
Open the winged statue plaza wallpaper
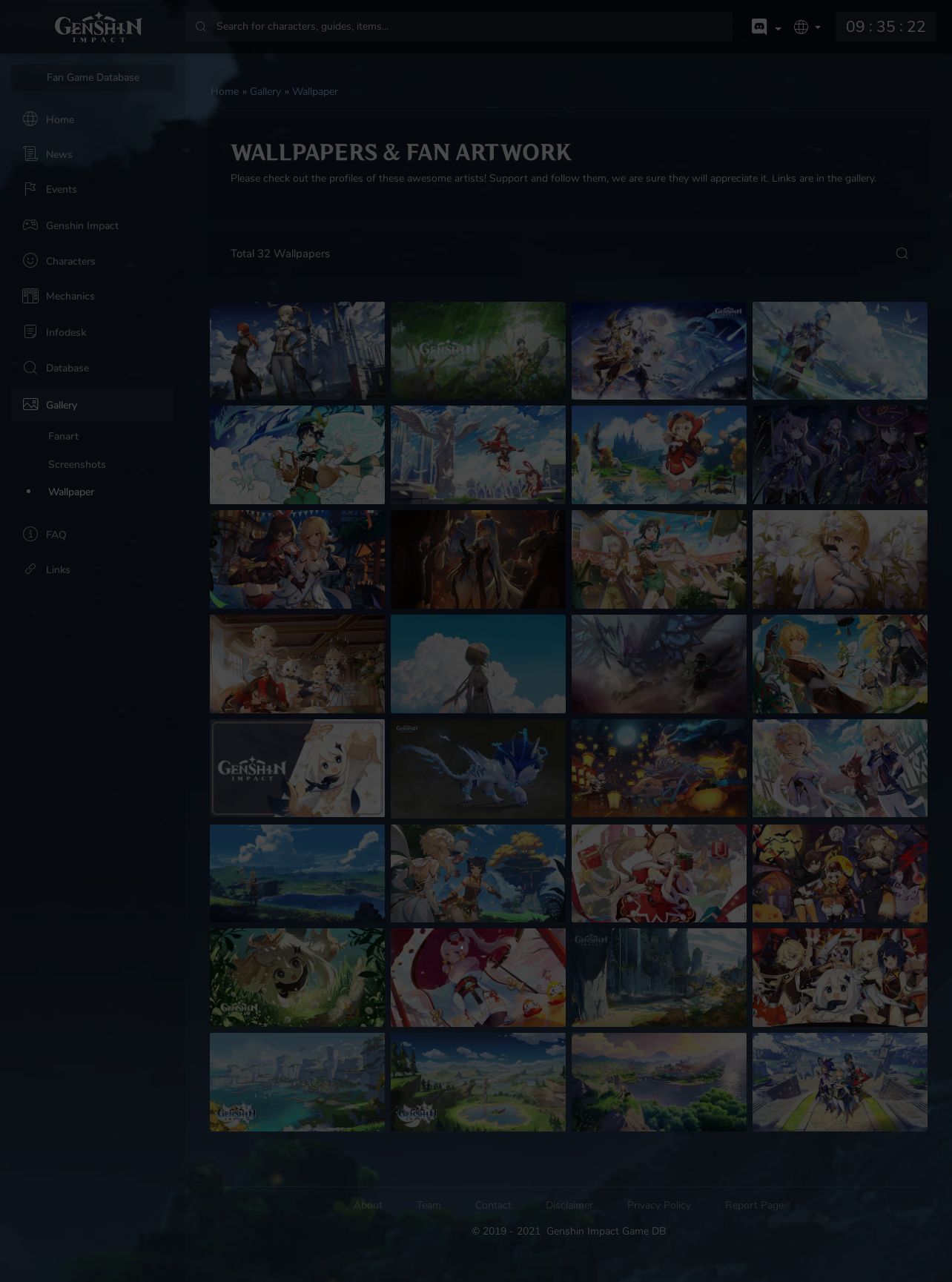click(478, 455)
